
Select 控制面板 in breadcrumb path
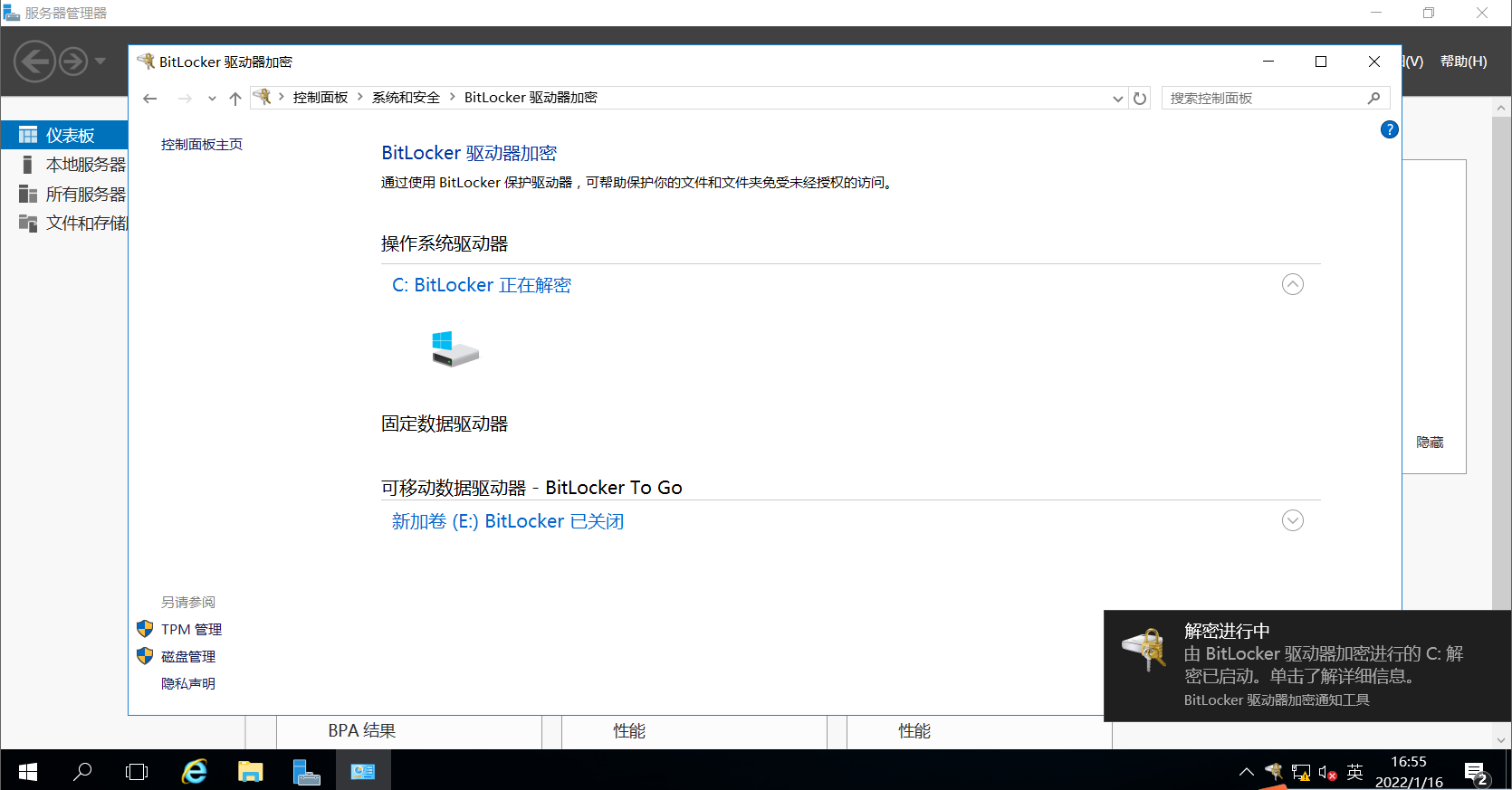click(x=321, y=98)
